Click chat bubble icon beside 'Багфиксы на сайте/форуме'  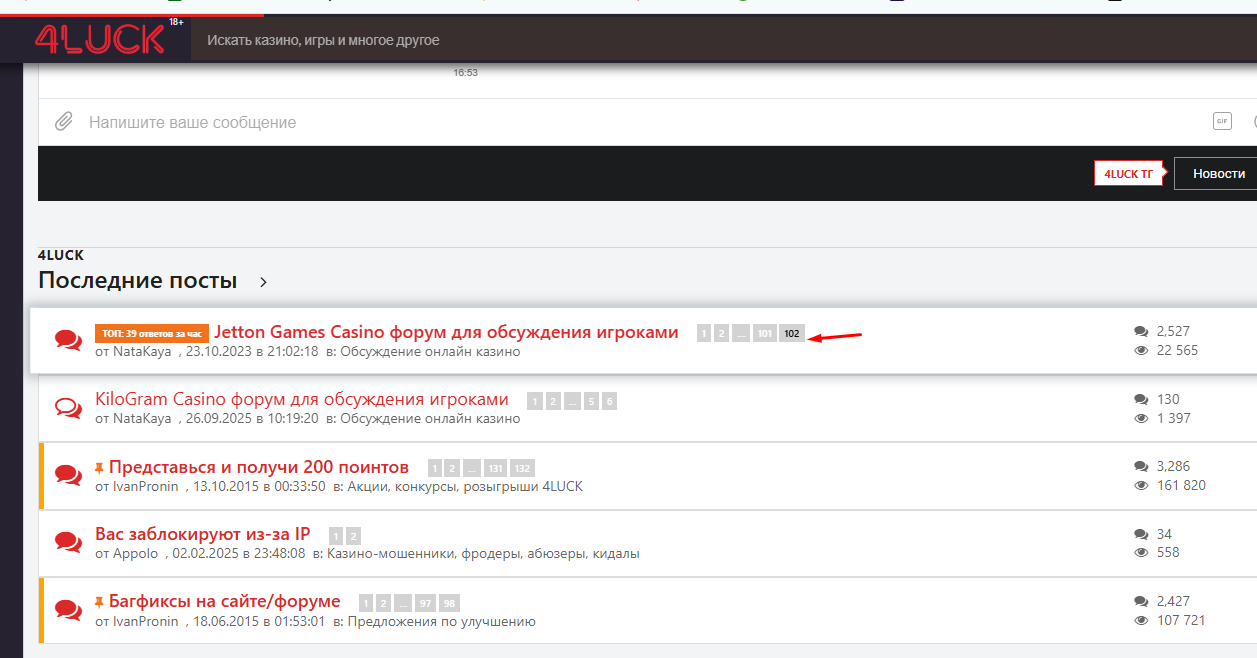point(68,610)
